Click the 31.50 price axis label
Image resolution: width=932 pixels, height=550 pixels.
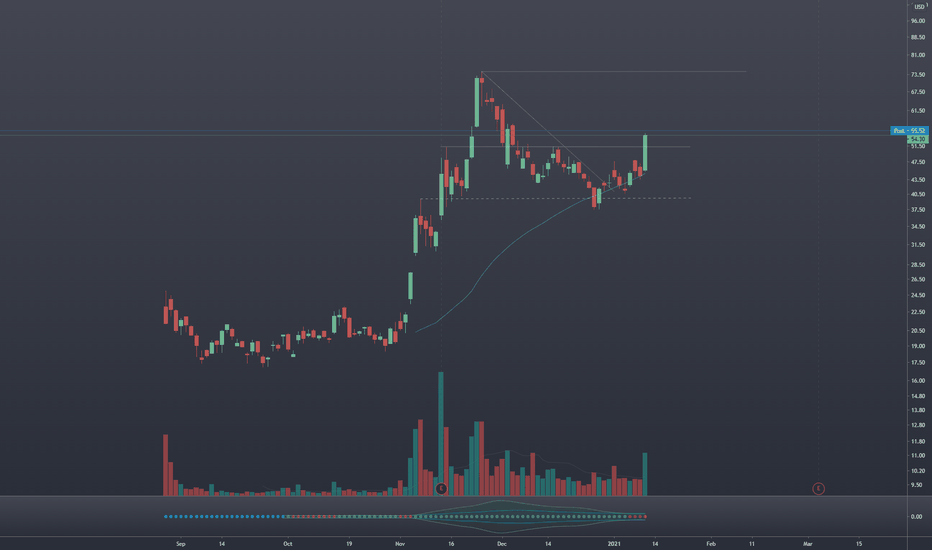click(918, 244)
